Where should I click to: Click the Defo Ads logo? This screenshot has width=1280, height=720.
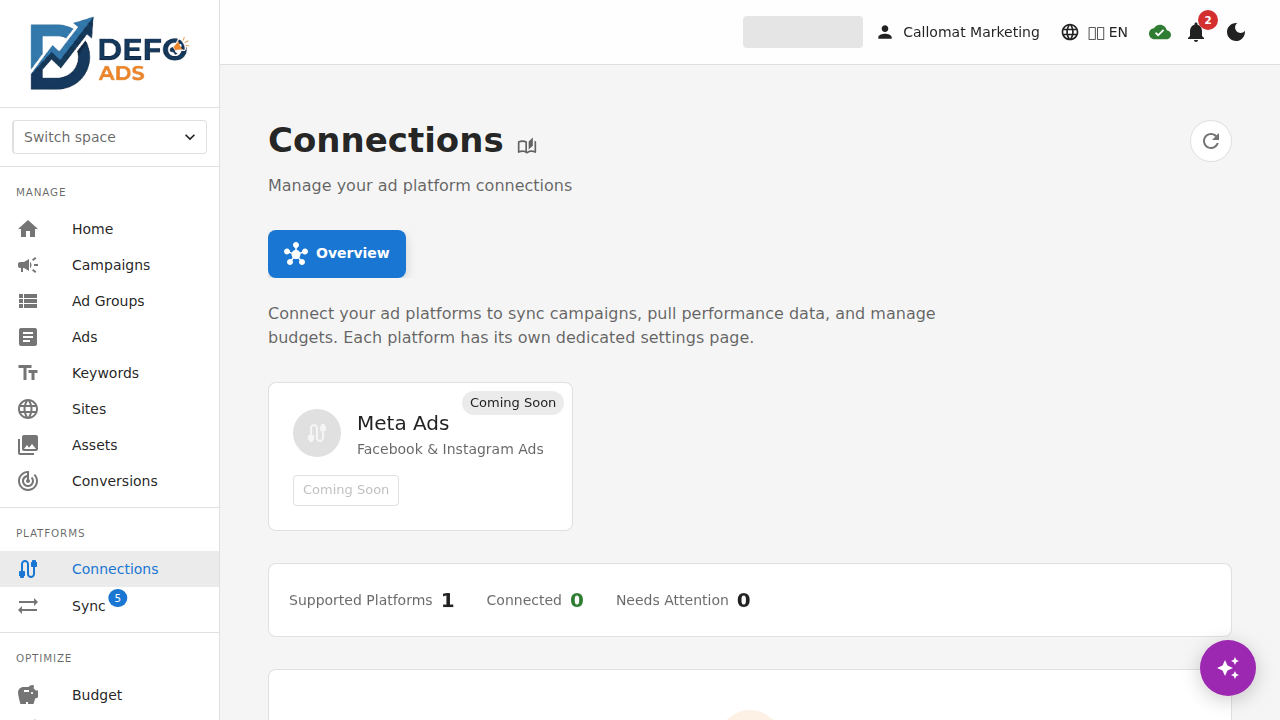[109, 53]
